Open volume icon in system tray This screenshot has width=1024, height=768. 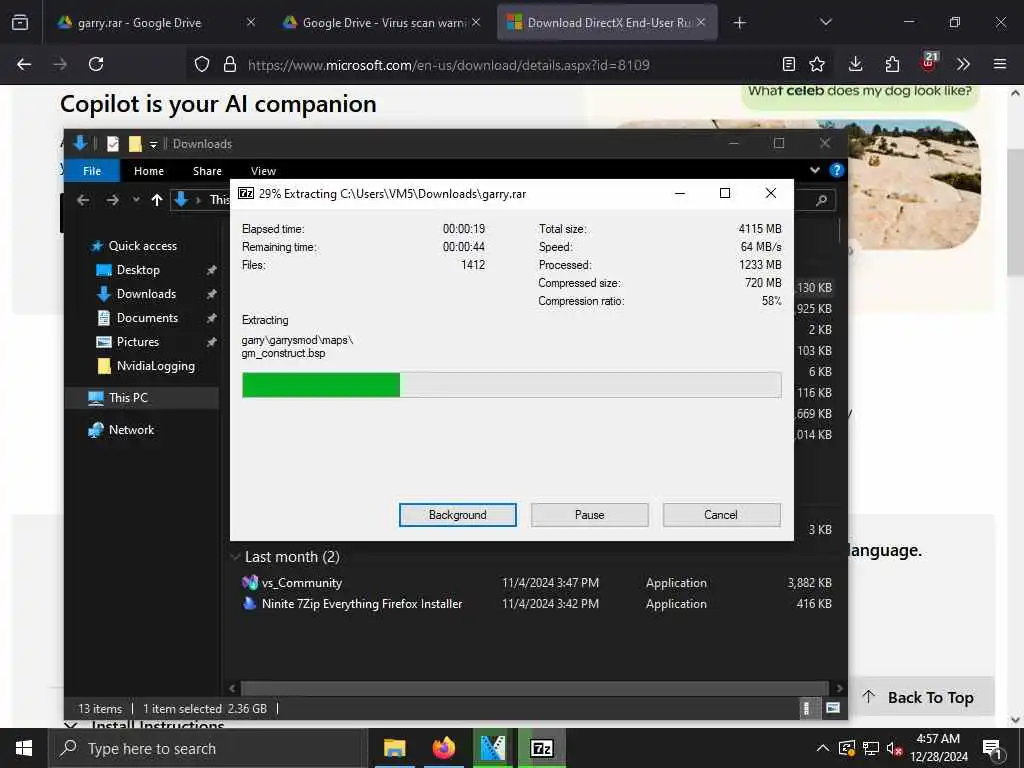[894, 748]
